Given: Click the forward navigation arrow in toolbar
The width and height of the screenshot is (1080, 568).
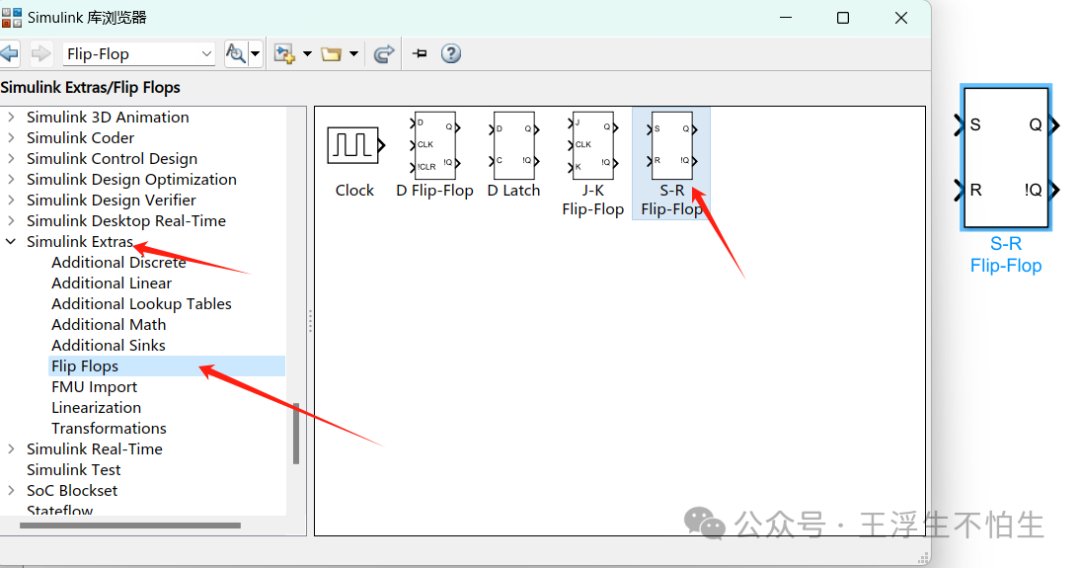Looking at the screenshot, I should 41,54.
